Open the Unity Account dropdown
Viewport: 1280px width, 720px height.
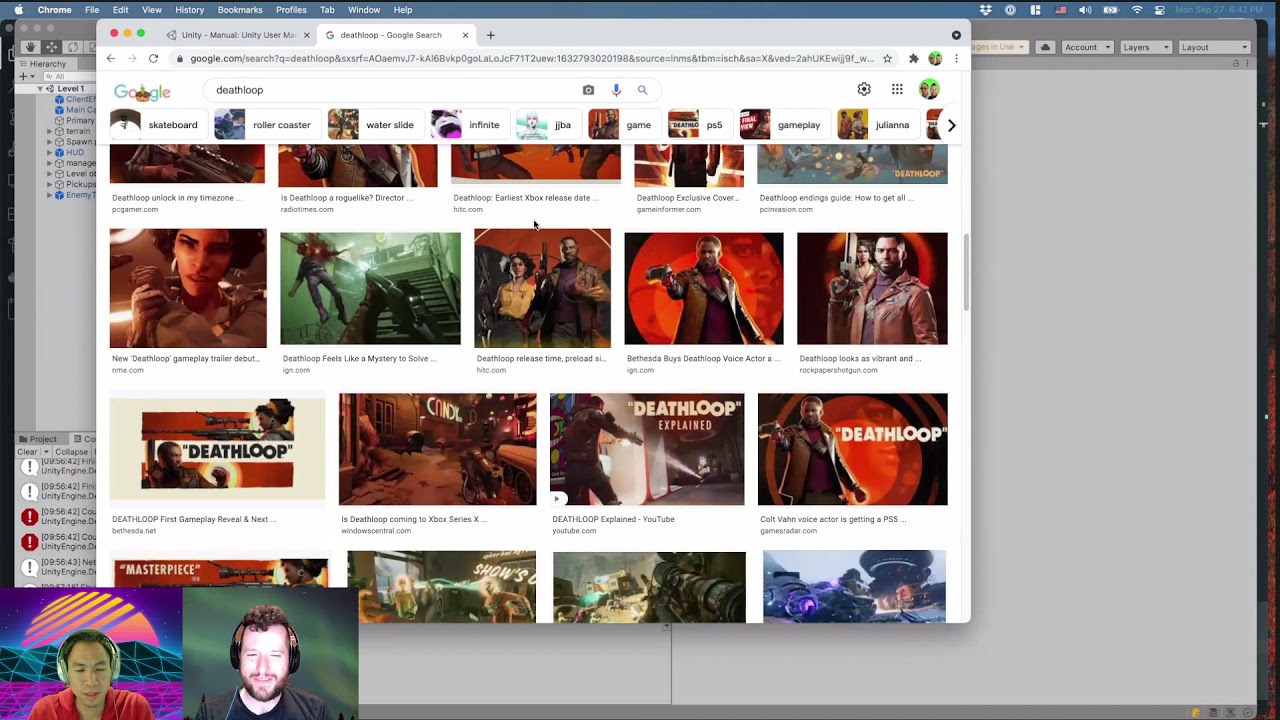click(1087, 47)
